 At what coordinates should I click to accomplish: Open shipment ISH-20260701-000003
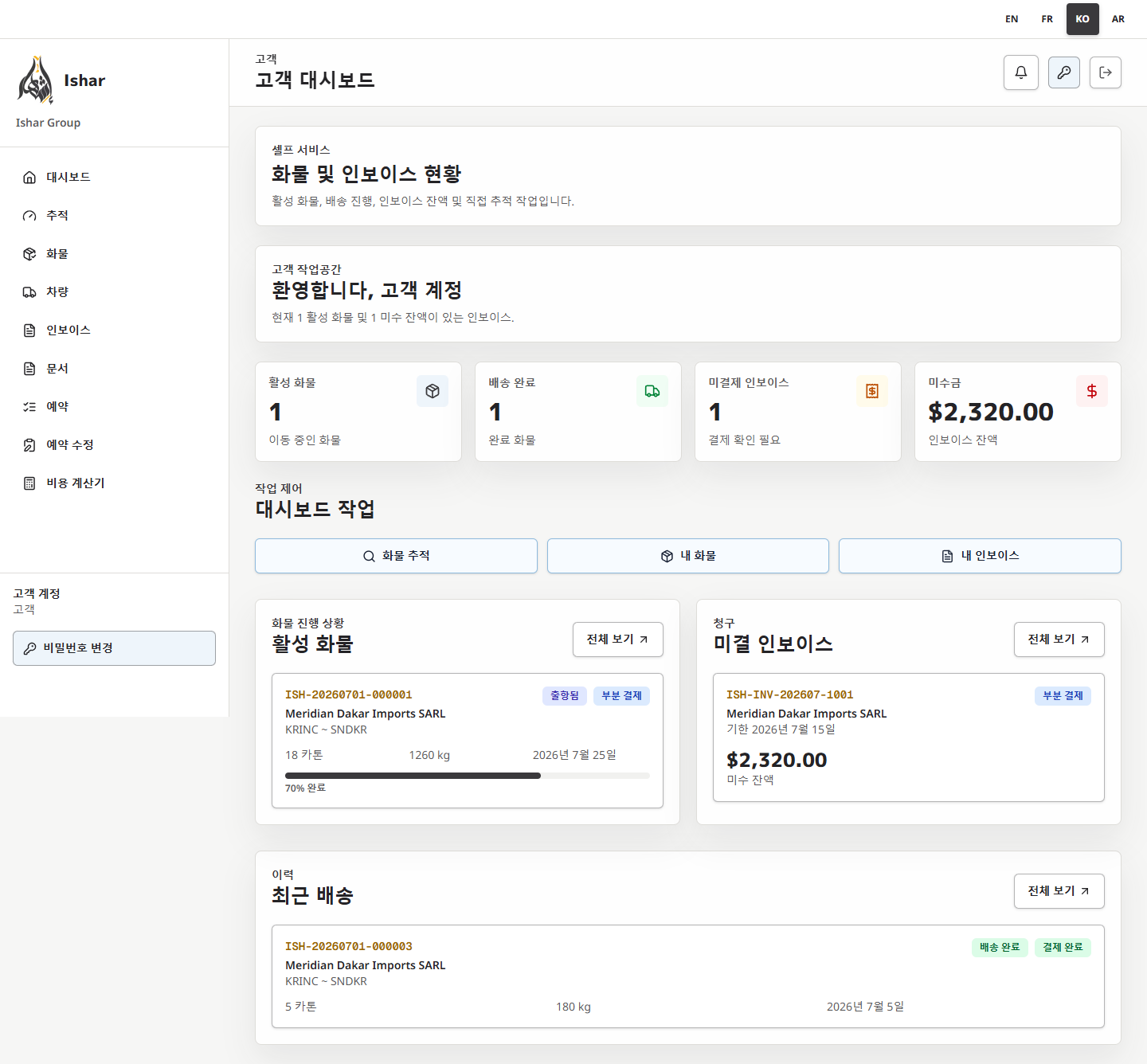(x=688, y=976)
